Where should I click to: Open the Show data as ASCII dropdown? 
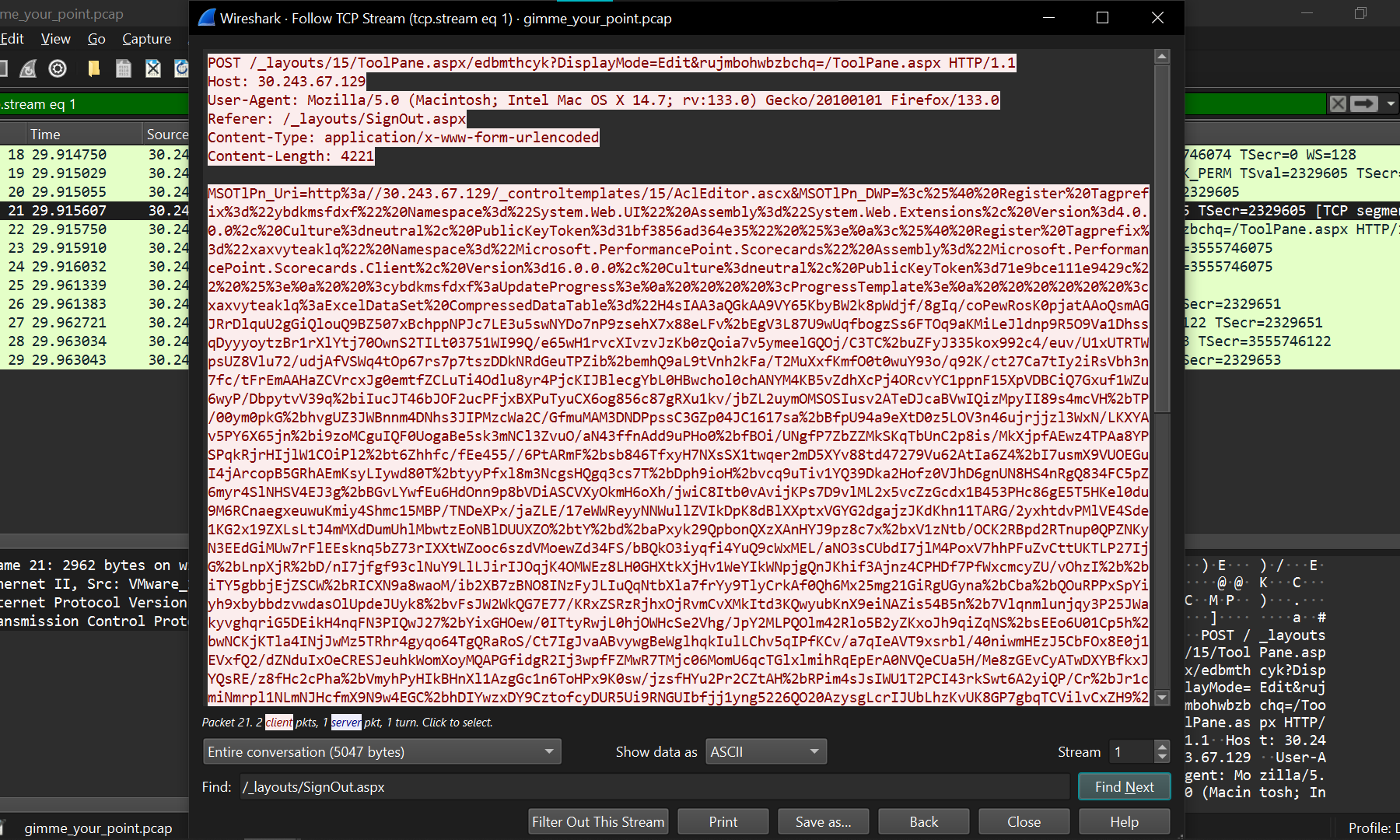766,752
